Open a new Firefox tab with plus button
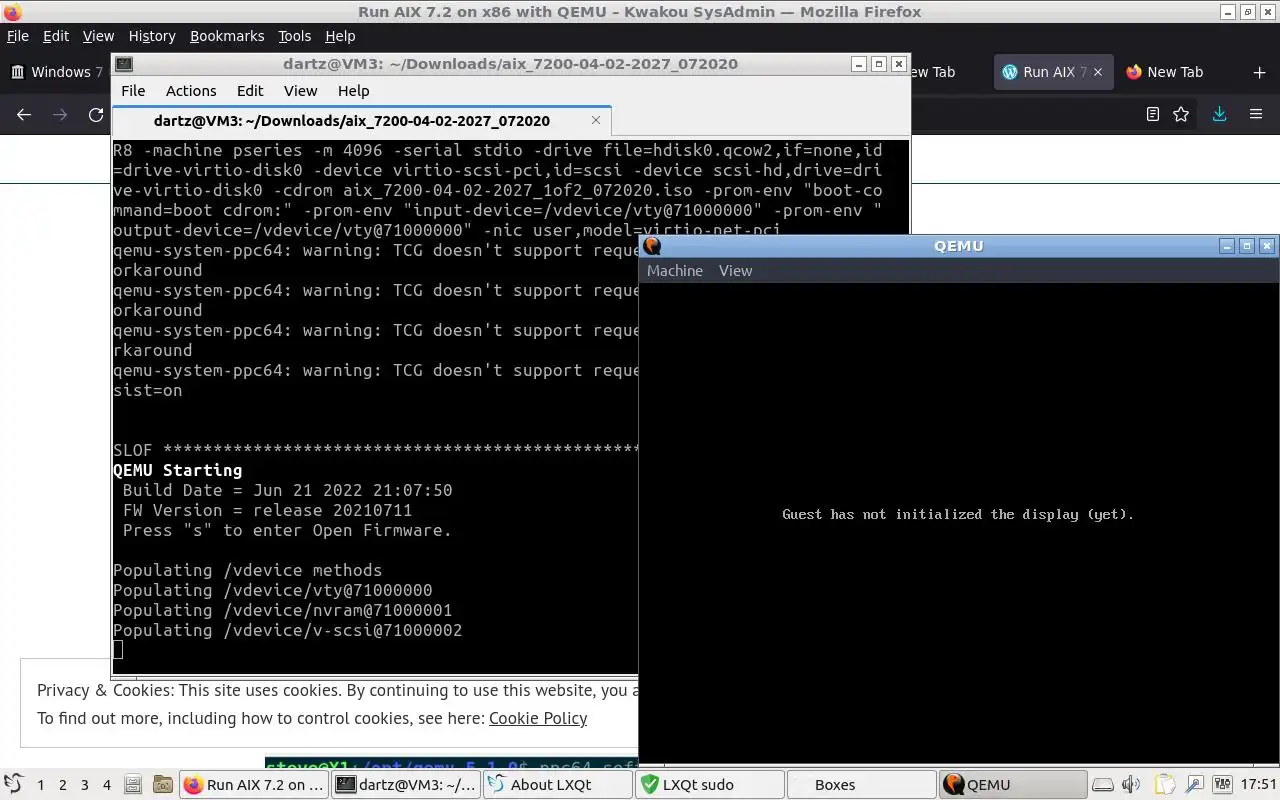 tap(1259, 72)
